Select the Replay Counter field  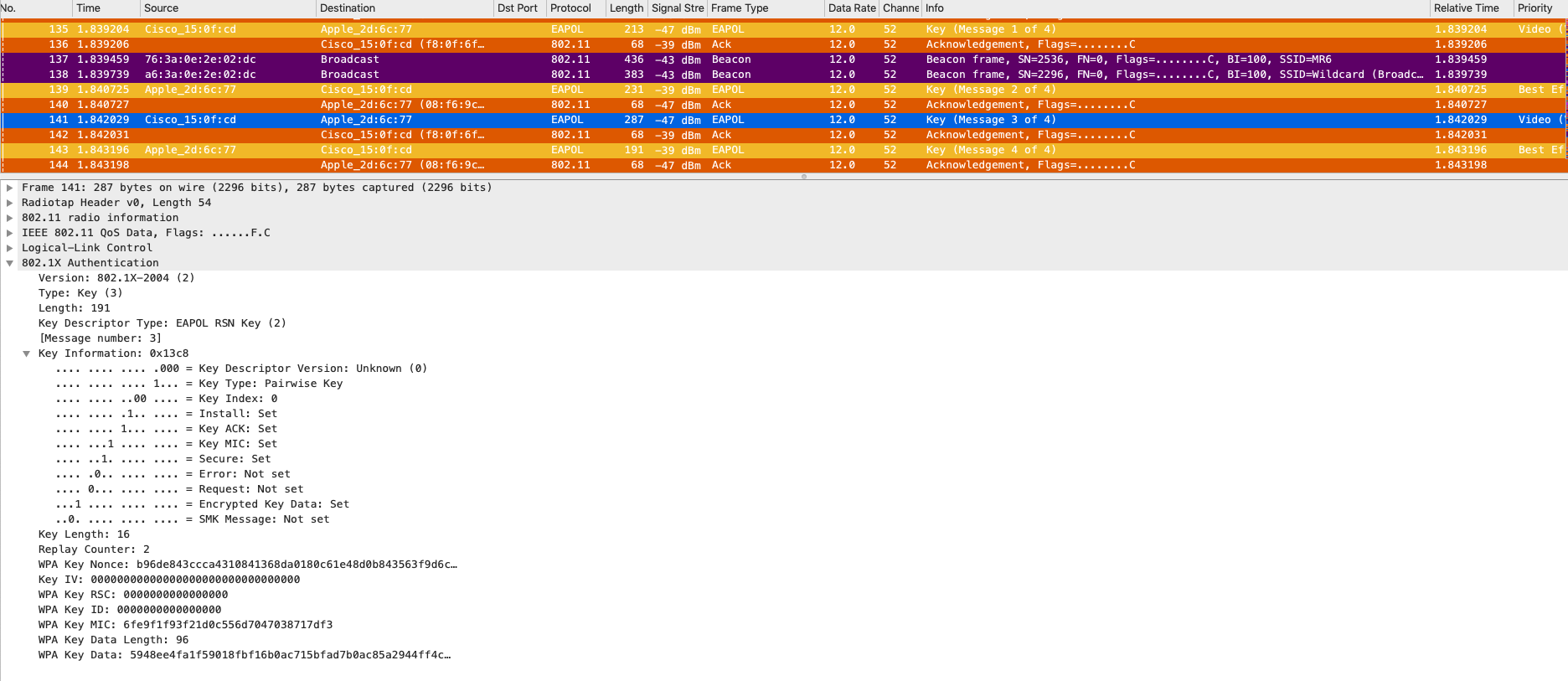94,549
